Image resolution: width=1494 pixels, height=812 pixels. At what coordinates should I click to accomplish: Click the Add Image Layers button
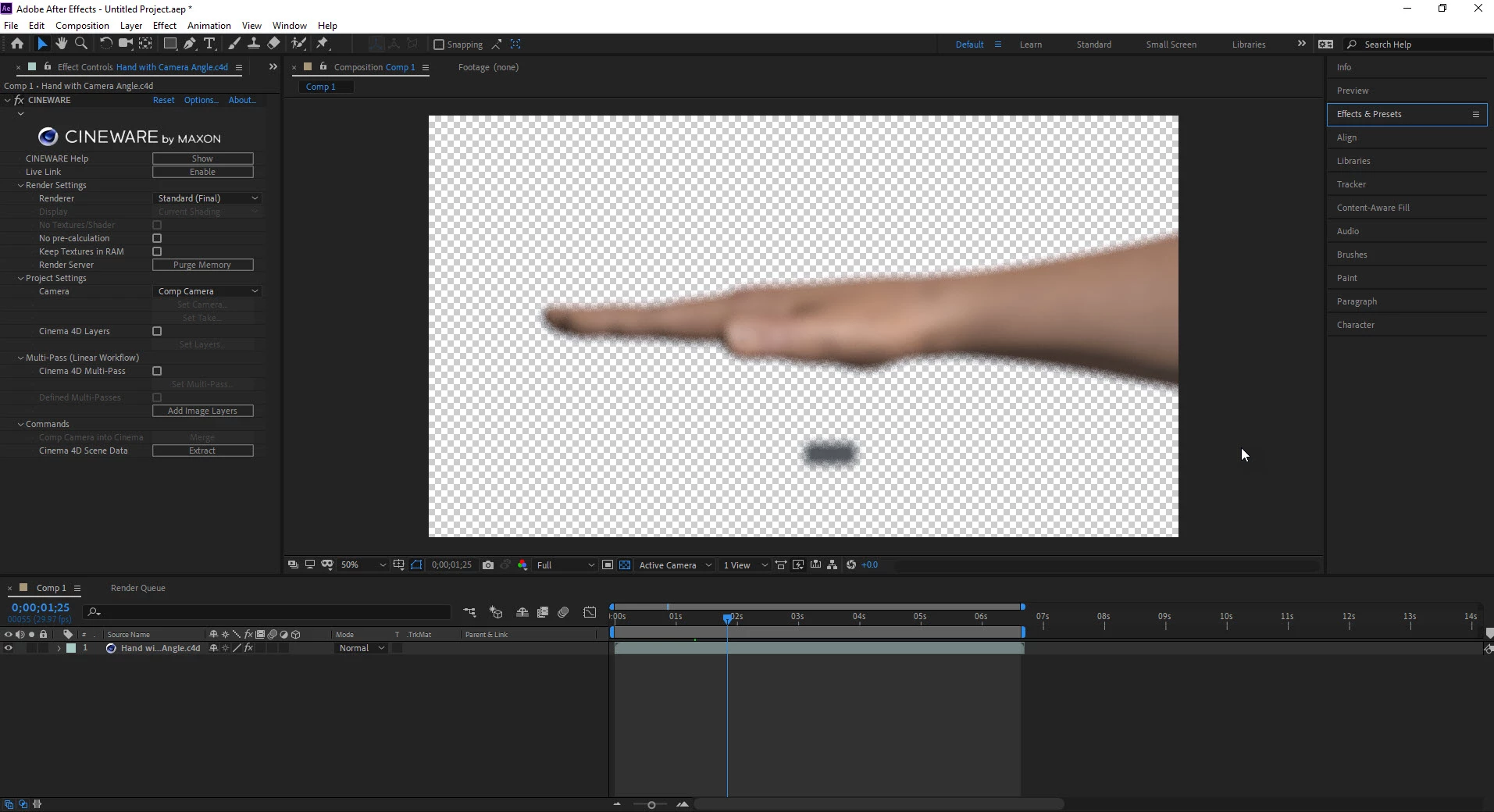pyautogui.click(x=202, y=411)
